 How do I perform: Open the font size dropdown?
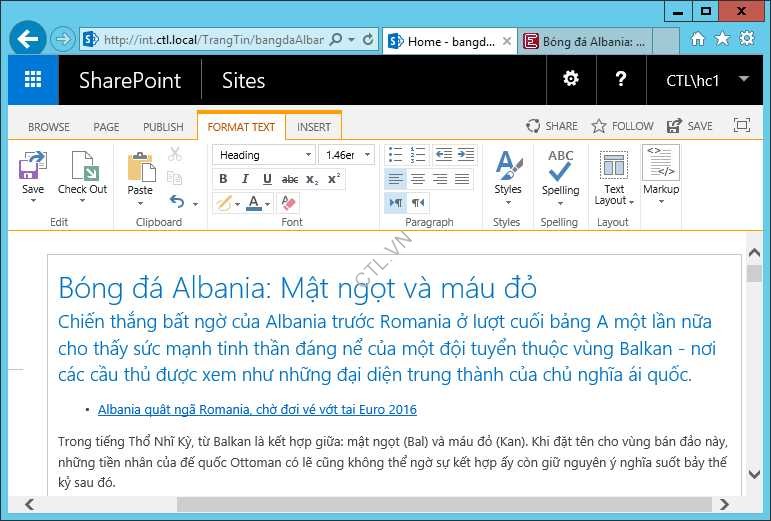tap(367, 155)
